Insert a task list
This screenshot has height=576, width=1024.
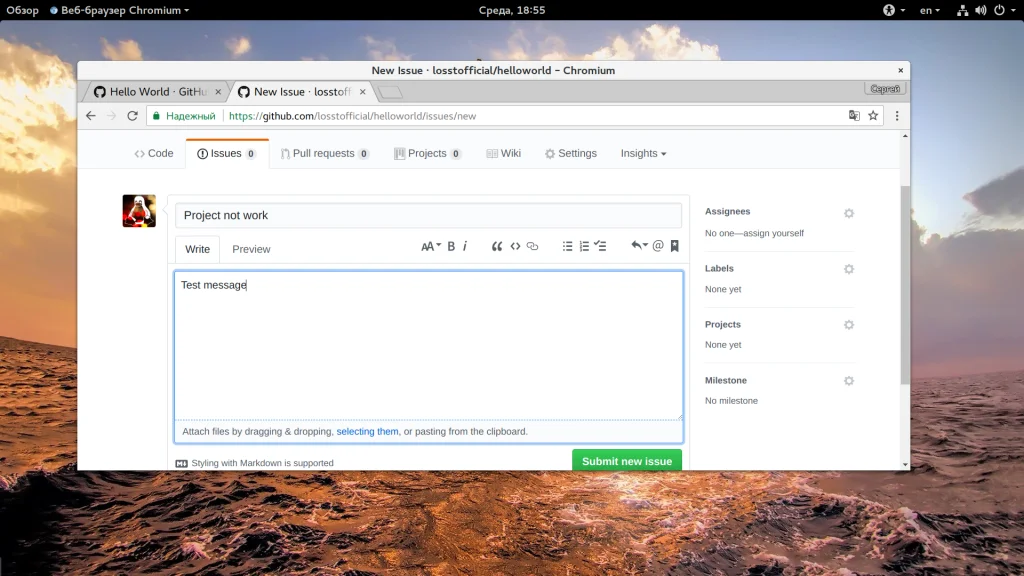[x=600, y=246]
